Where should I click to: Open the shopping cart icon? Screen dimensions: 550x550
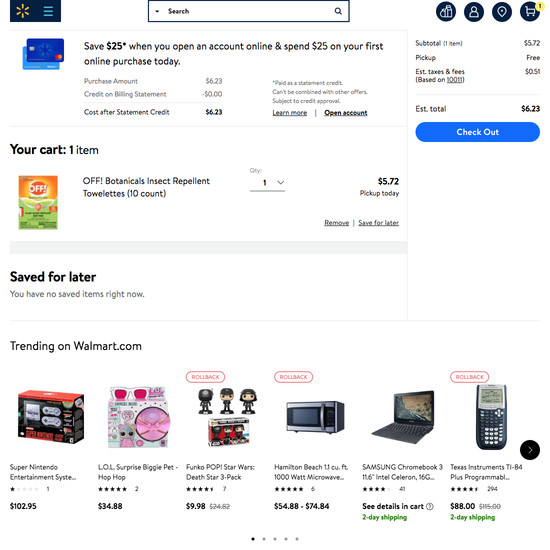click(530, 12)
